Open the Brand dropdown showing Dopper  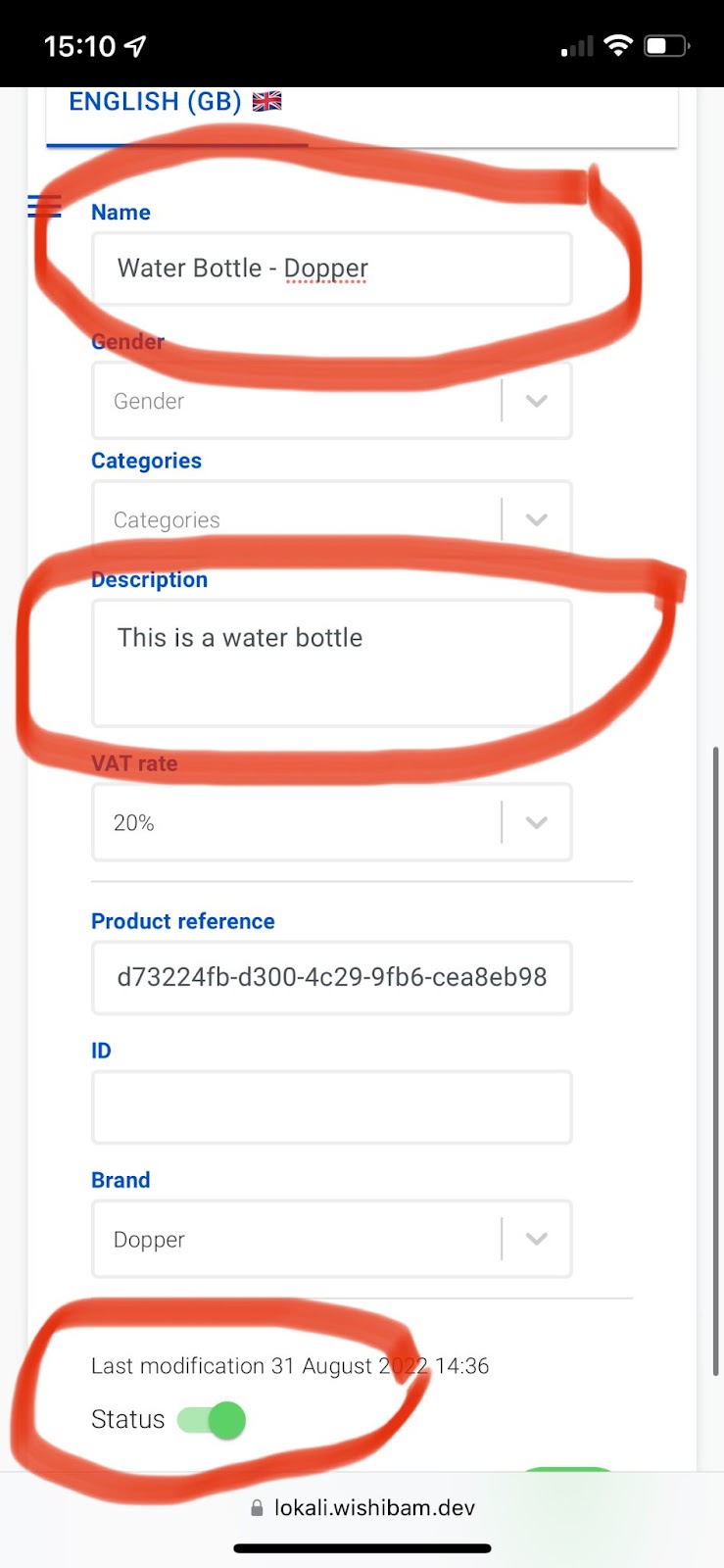(332, 1239)
